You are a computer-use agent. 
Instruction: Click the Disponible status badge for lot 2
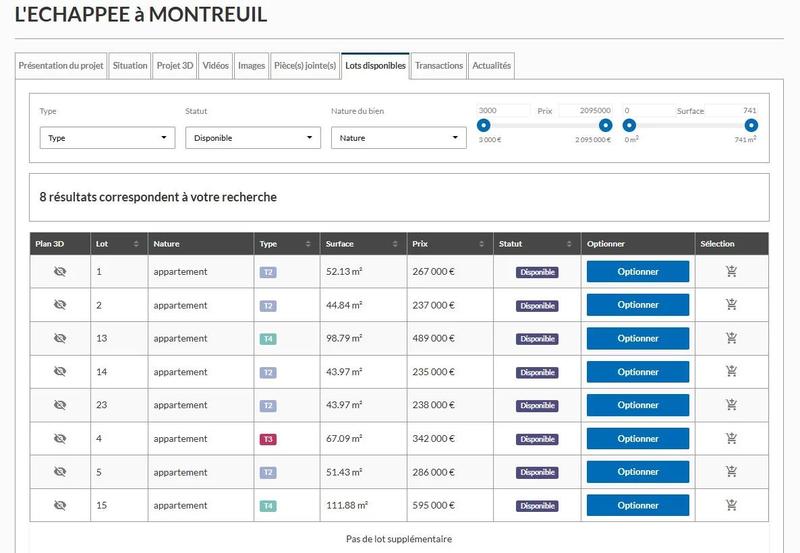[x=537, y=306]
